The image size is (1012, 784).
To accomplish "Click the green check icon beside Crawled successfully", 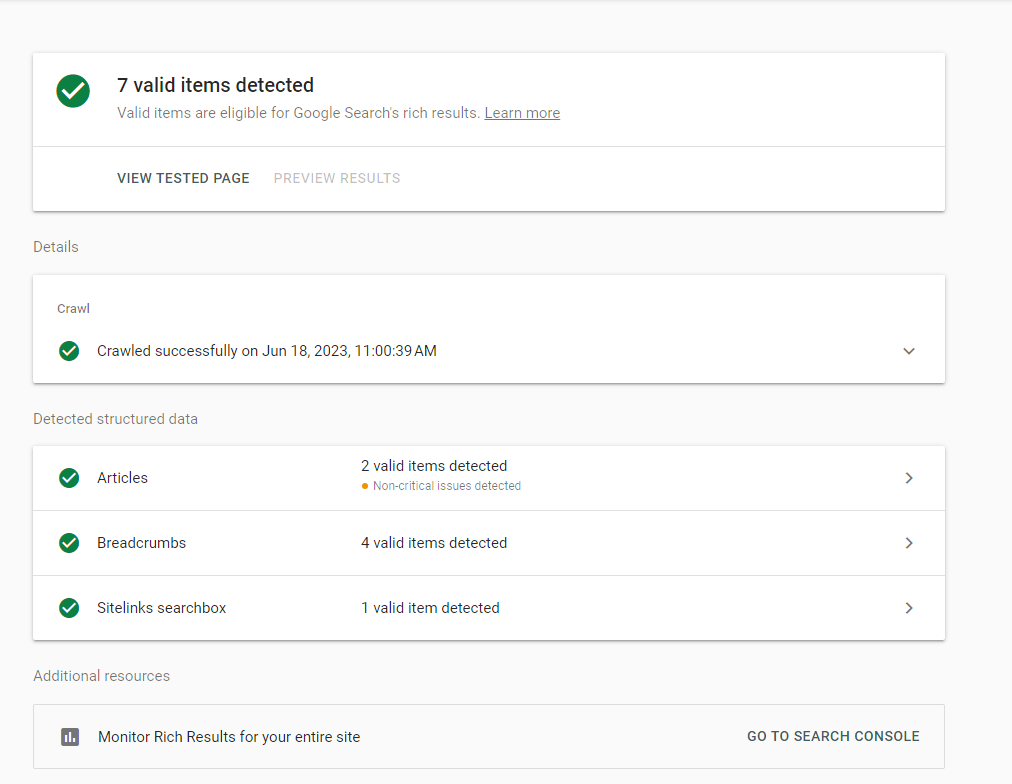I will coord(69,351).
